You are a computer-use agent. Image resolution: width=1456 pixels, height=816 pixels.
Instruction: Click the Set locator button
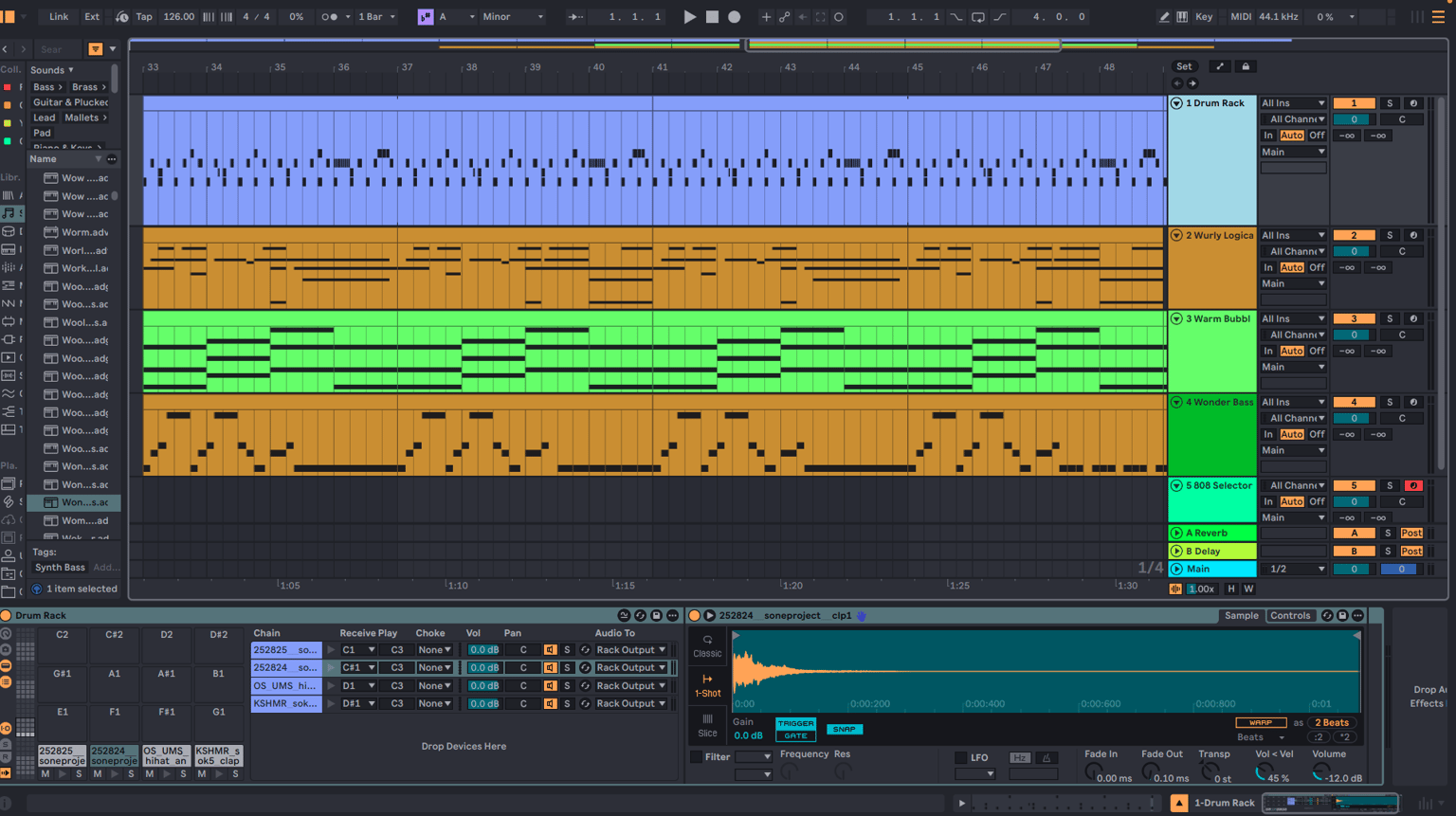(x=1184, y=66)
